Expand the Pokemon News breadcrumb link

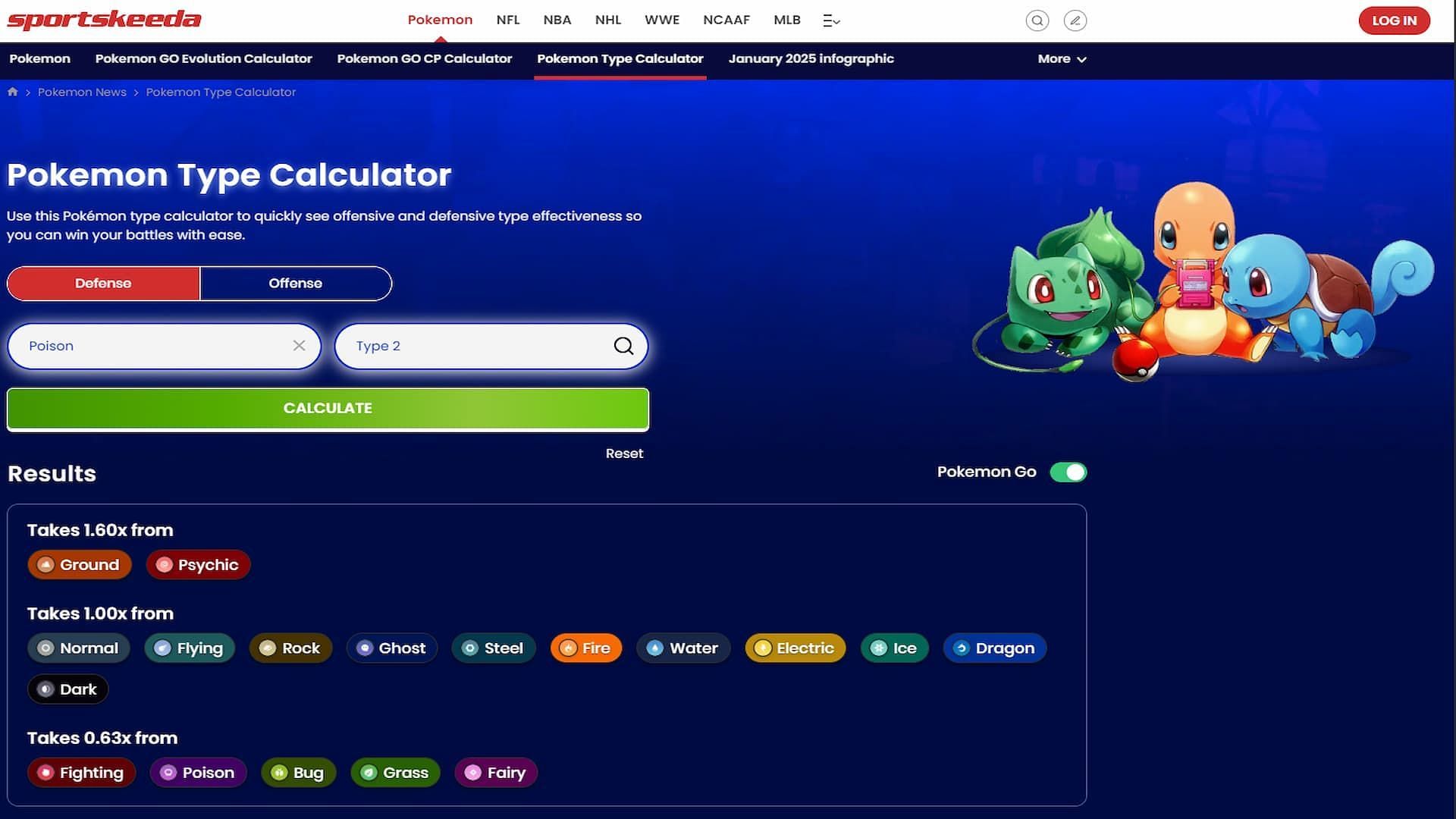tap(82, 92)
